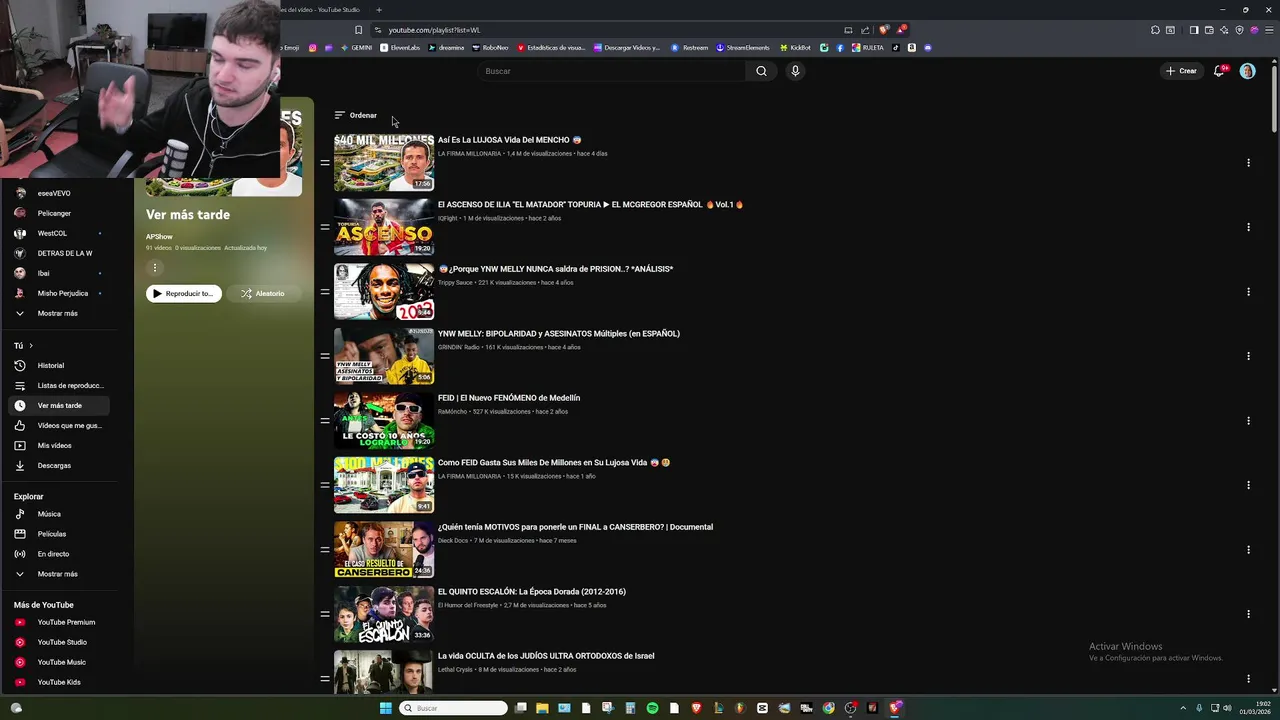
Task: Open the Dieck Docs channel link
Action: pos(453,541)
